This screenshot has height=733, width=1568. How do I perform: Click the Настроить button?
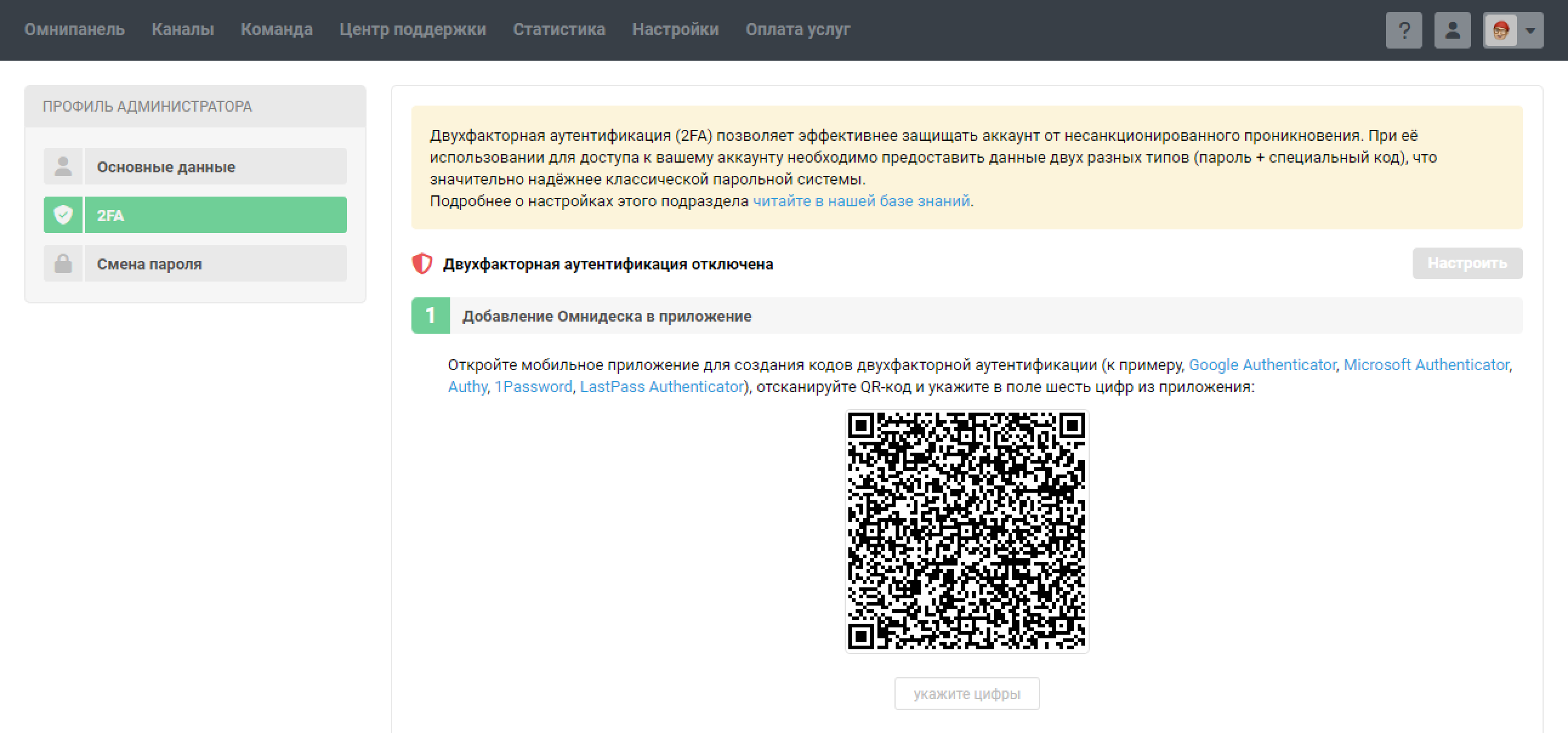coord(1467,263)
